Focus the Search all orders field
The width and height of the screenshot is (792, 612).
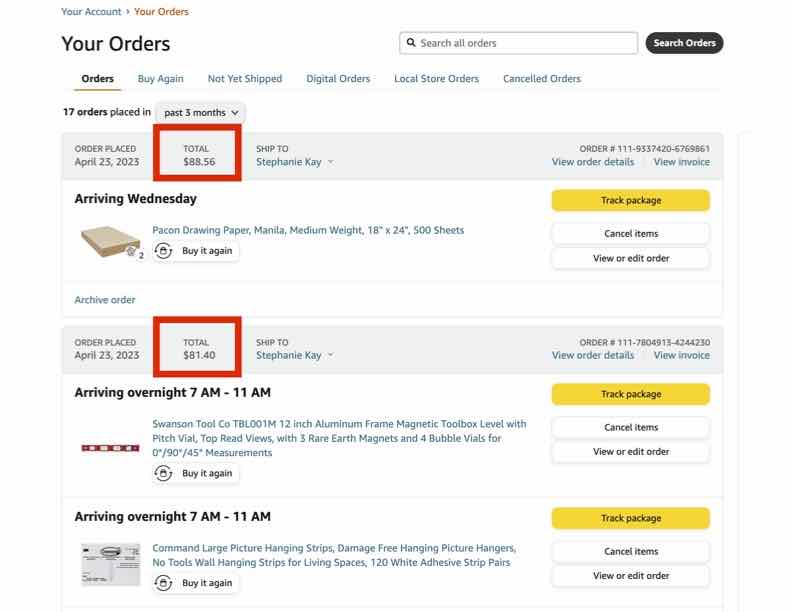[525, 43]
